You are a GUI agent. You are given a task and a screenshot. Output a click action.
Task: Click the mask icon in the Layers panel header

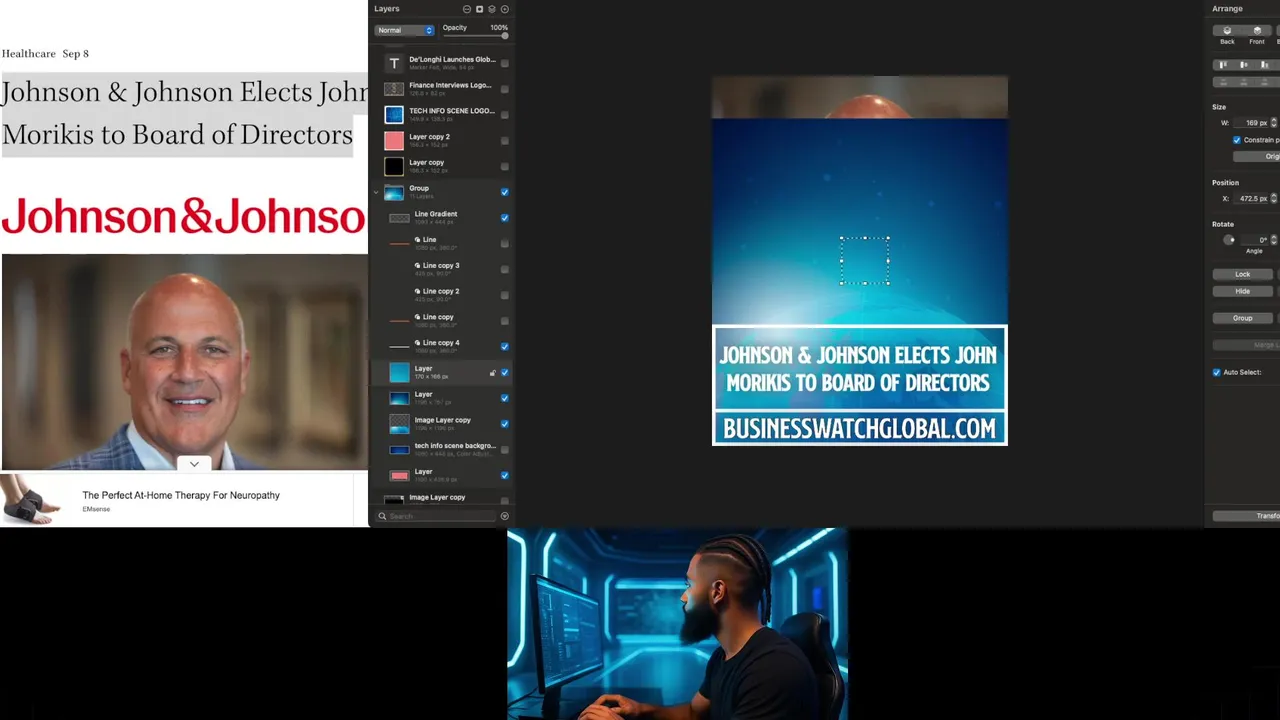[480, 9]
